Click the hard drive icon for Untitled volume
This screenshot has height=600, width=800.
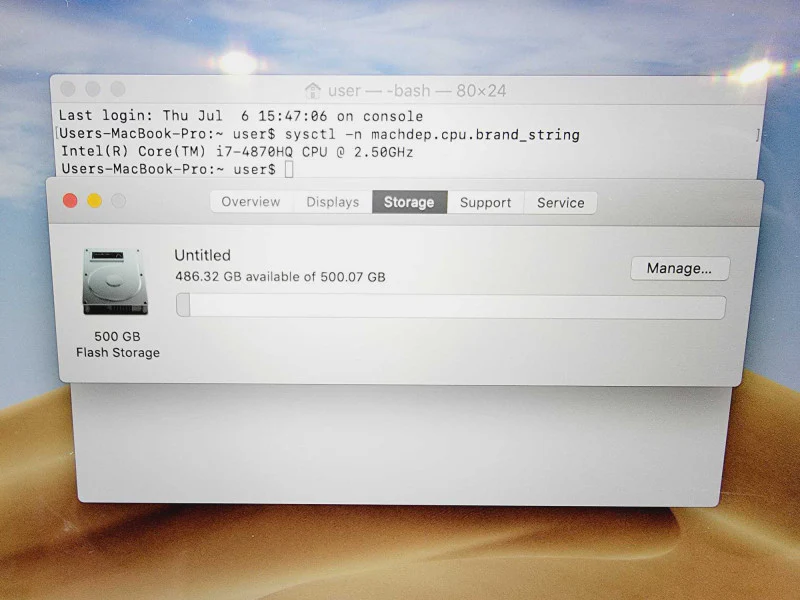coord(115,281)
